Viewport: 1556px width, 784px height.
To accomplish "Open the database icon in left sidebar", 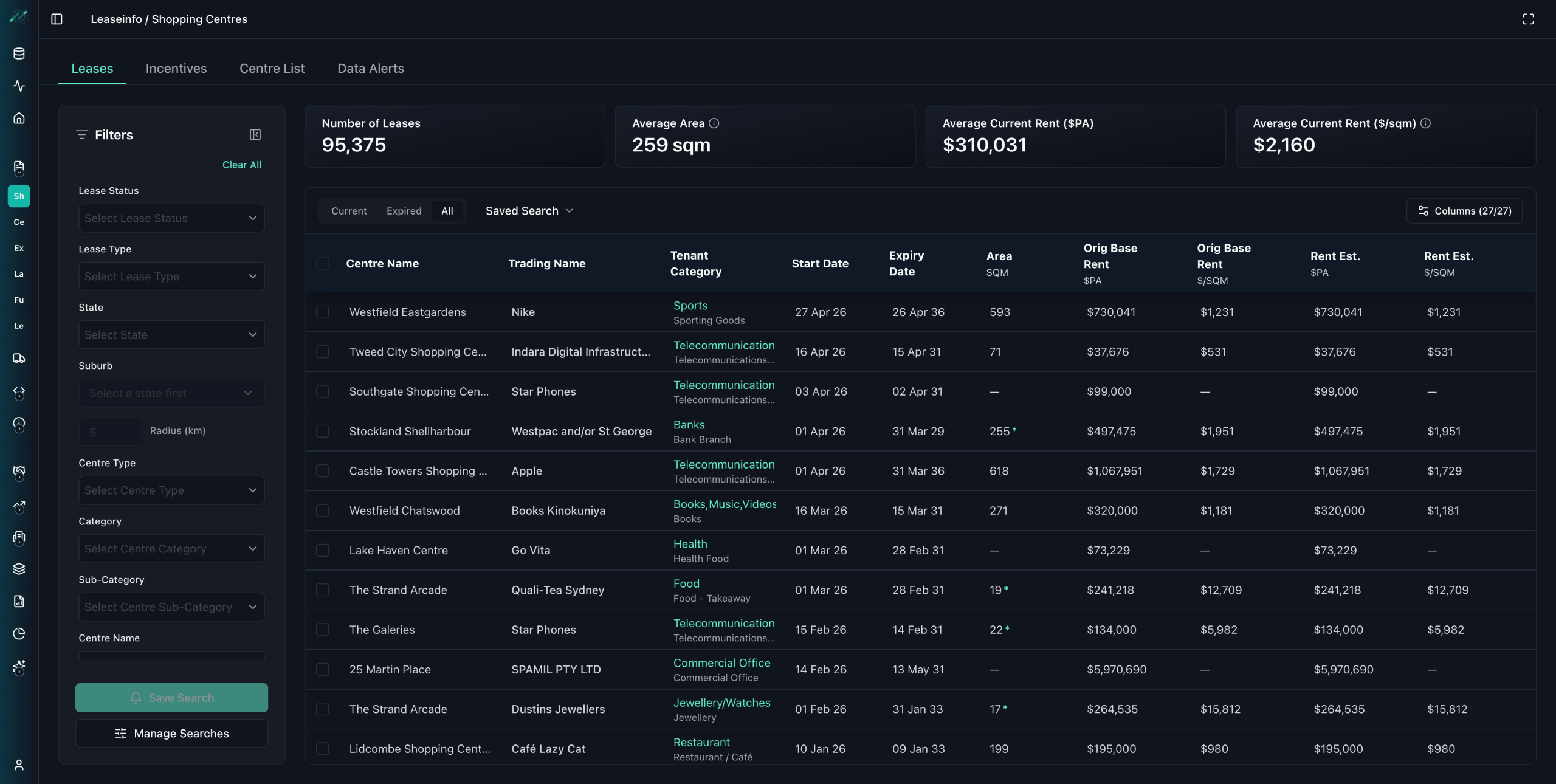I will [19, 53].
